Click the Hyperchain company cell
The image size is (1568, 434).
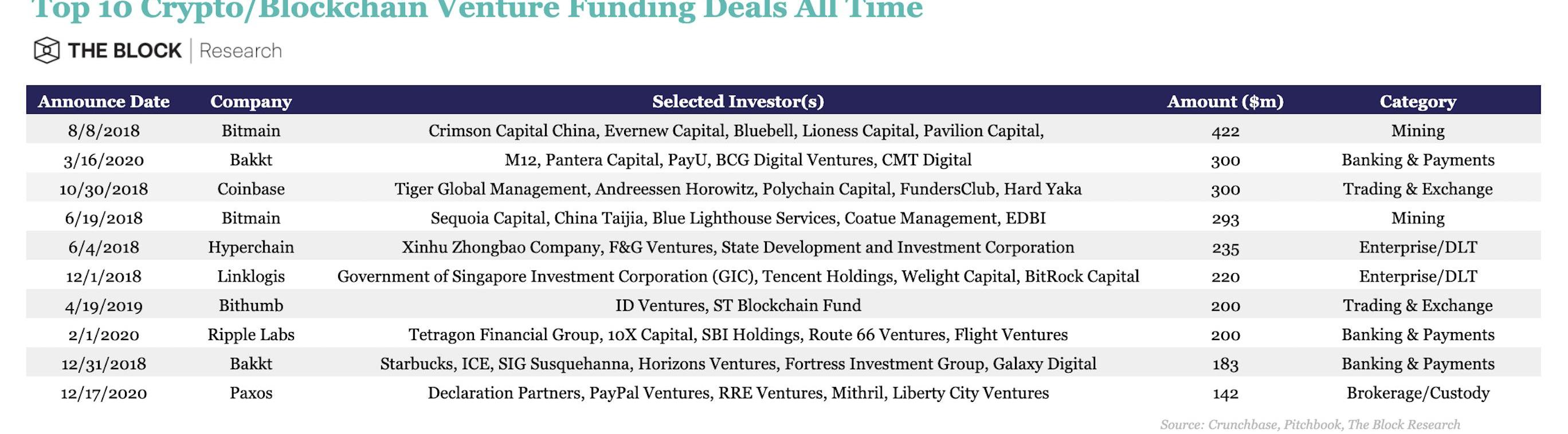click(x=251, y=247)
